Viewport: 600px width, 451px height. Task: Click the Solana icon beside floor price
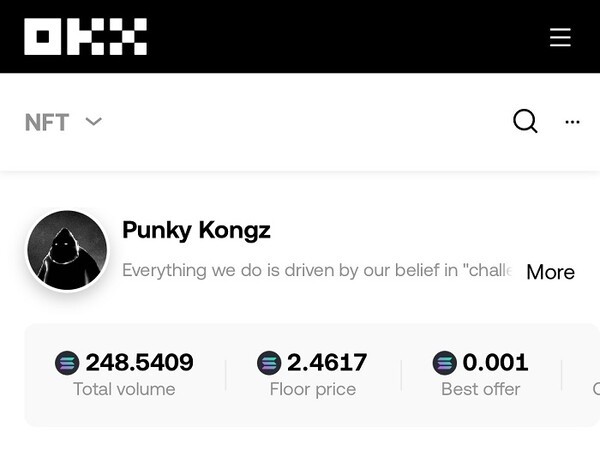point(269,363)
